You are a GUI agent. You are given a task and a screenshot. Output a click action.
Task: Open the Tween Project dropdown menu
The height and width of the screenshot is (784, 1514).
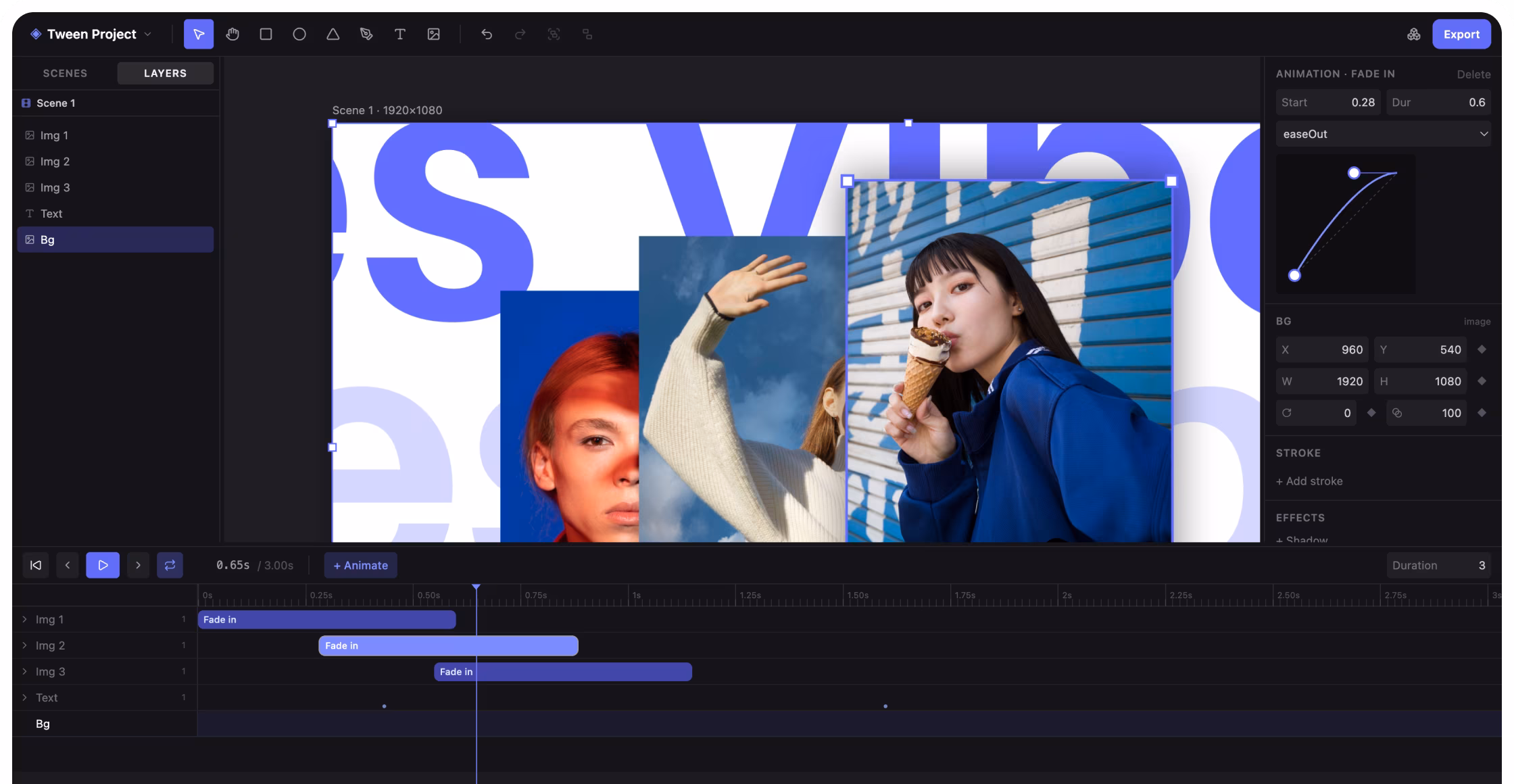(91, 34)
